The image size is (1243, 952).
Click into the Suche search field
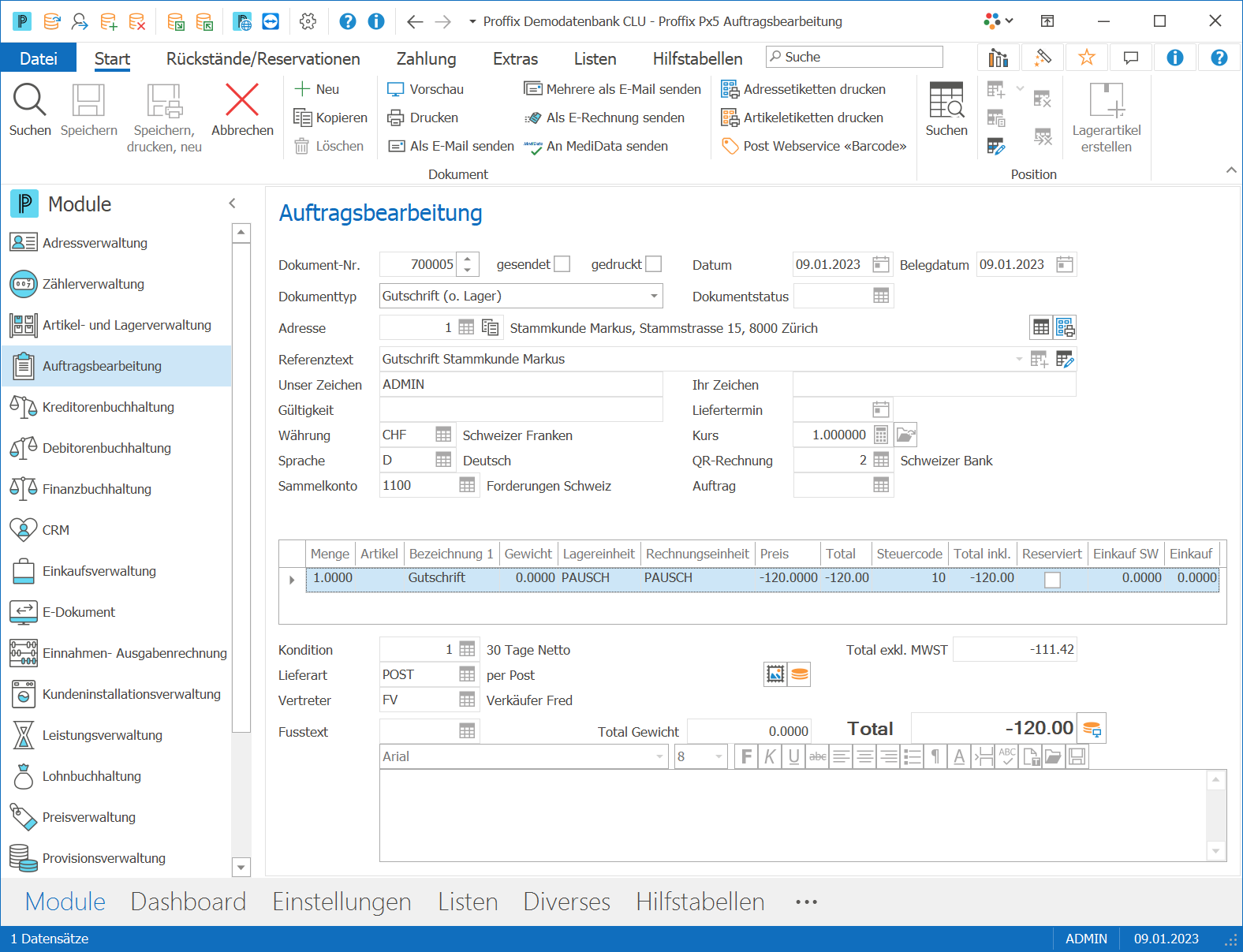[x=854, y=57]
